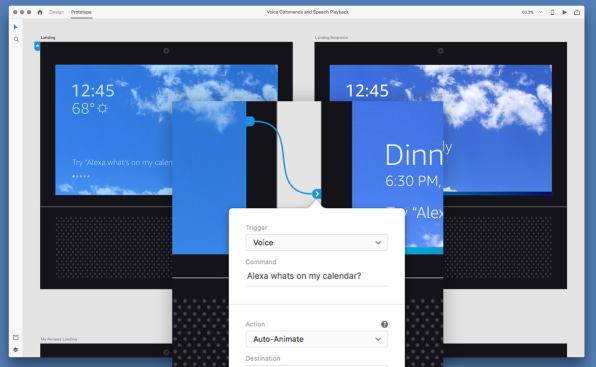Click the Home icon in title bar
This screenshot has width=596, height=367.
40,12
